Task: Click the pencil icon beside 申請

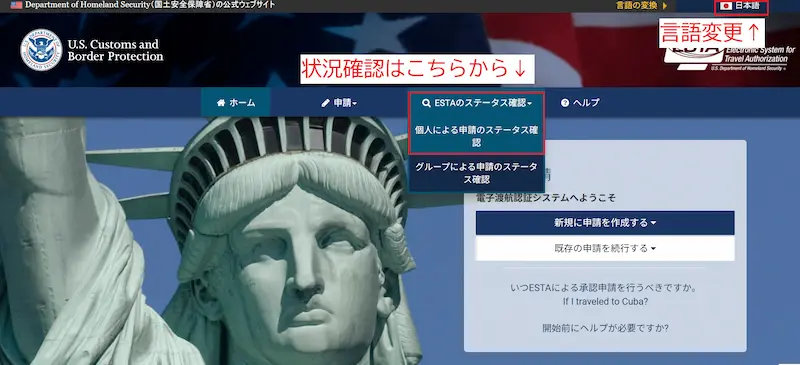Action: pyautogui.click(x=326, y=103)
